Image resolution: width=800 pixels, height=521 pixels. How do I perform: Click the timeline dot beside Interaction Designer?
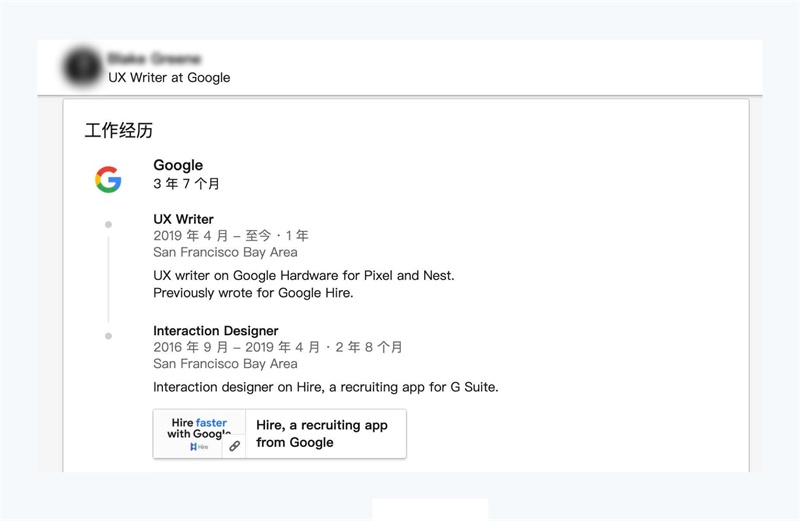pos(108,336)
